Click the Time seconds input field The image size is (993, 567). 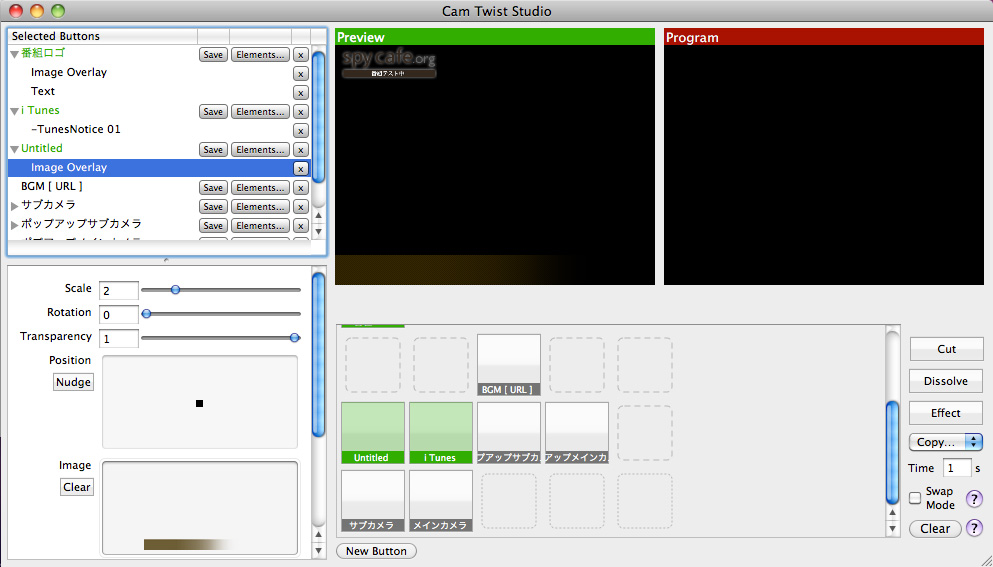pos(956,468)
